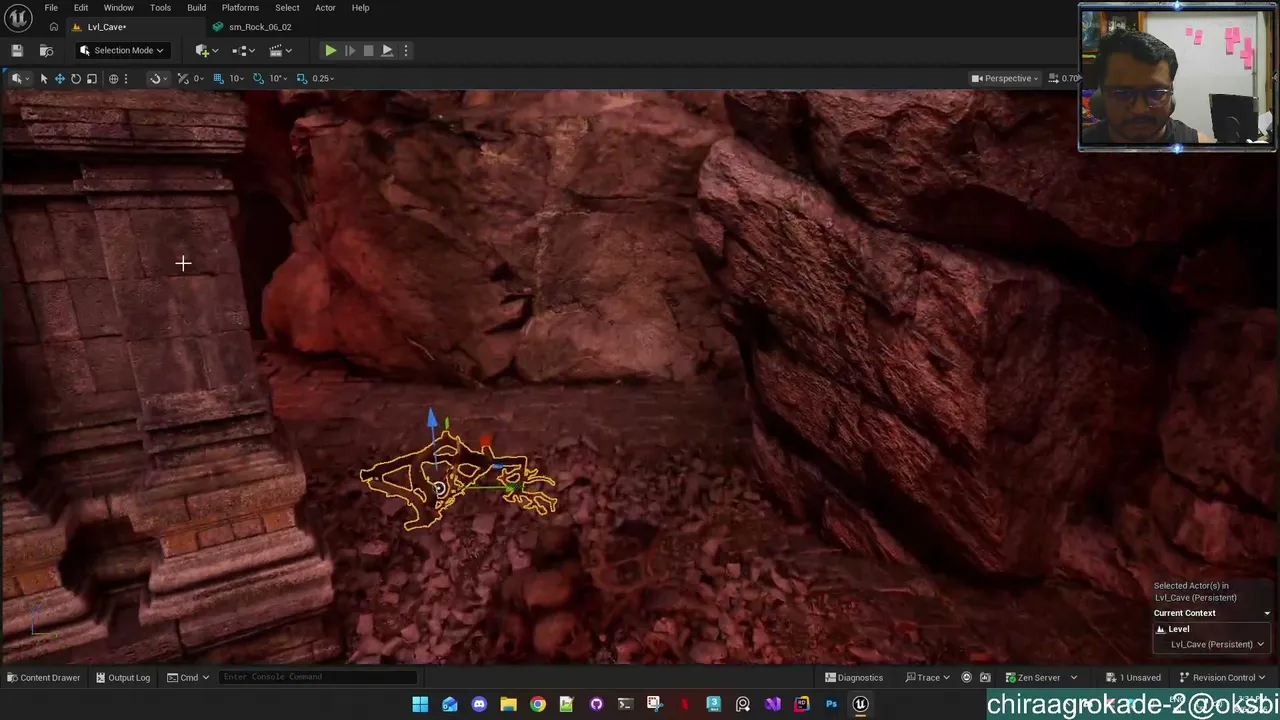Focus the Enter Console Command field
This screenshot has width=1280, height=720.
[x=318, y=677]
